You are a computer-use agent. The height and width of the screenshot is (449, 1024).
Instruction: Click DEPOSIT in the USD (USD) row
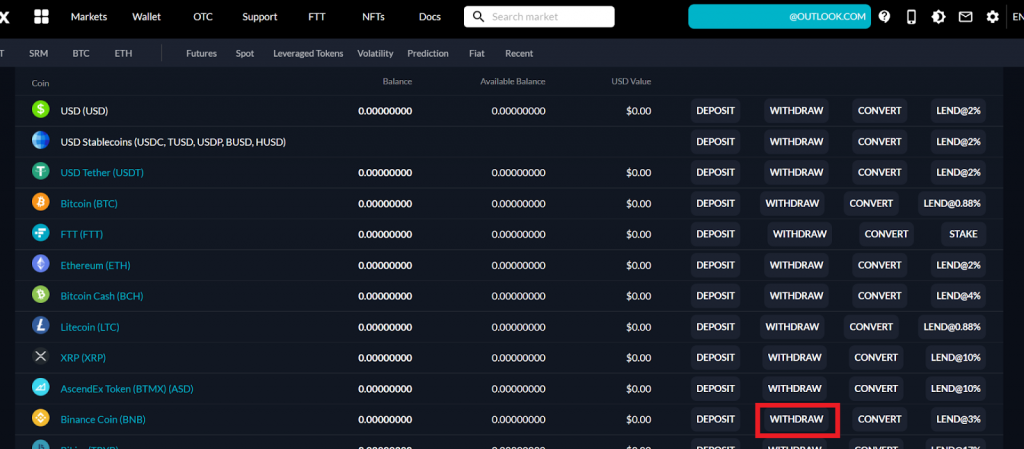716,110
